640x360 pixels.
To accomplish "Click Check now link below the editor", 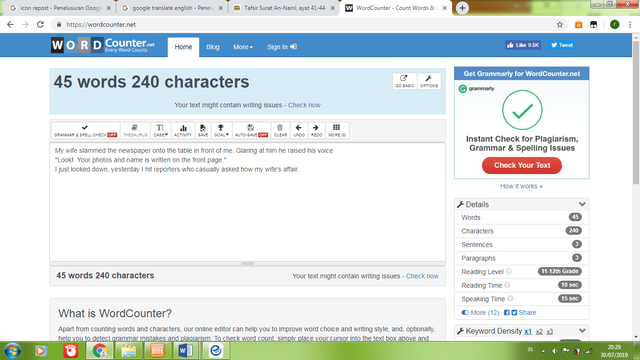I will (x=422, y=276).
